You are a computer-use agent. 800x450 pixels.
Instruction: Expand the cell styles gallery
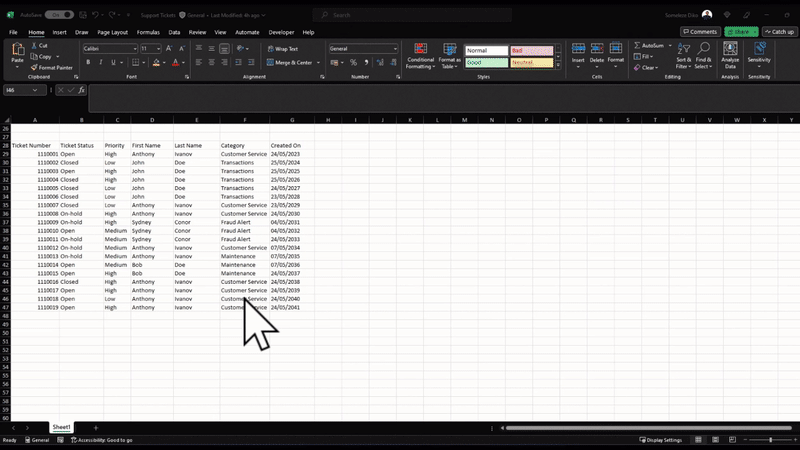click(558, 65)
